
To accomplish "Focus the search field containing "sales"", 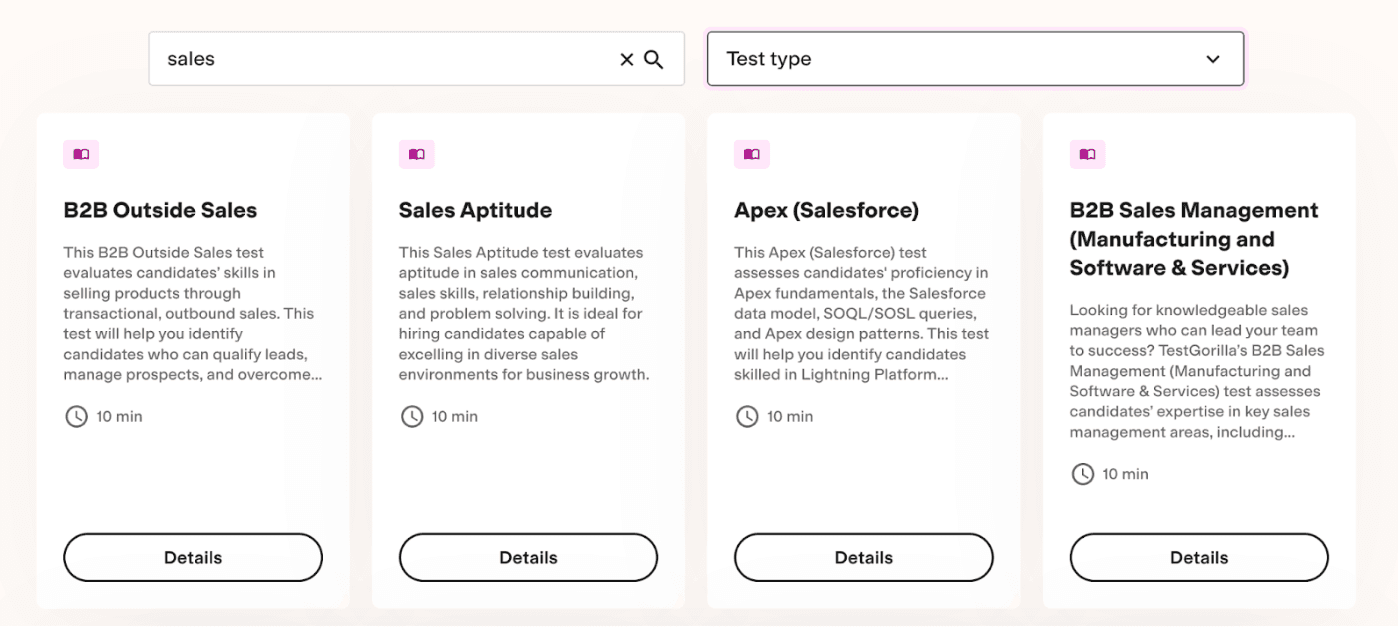I will coord(380,59).
